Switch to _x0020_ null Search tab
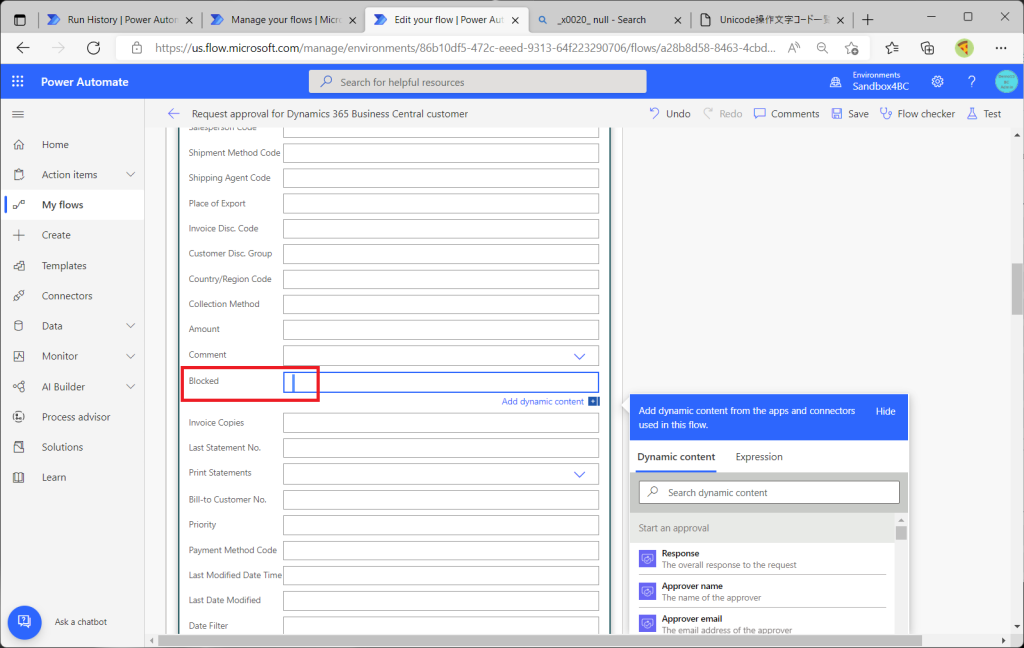Viewport: 1024px width, 648px height. point(609,20)
